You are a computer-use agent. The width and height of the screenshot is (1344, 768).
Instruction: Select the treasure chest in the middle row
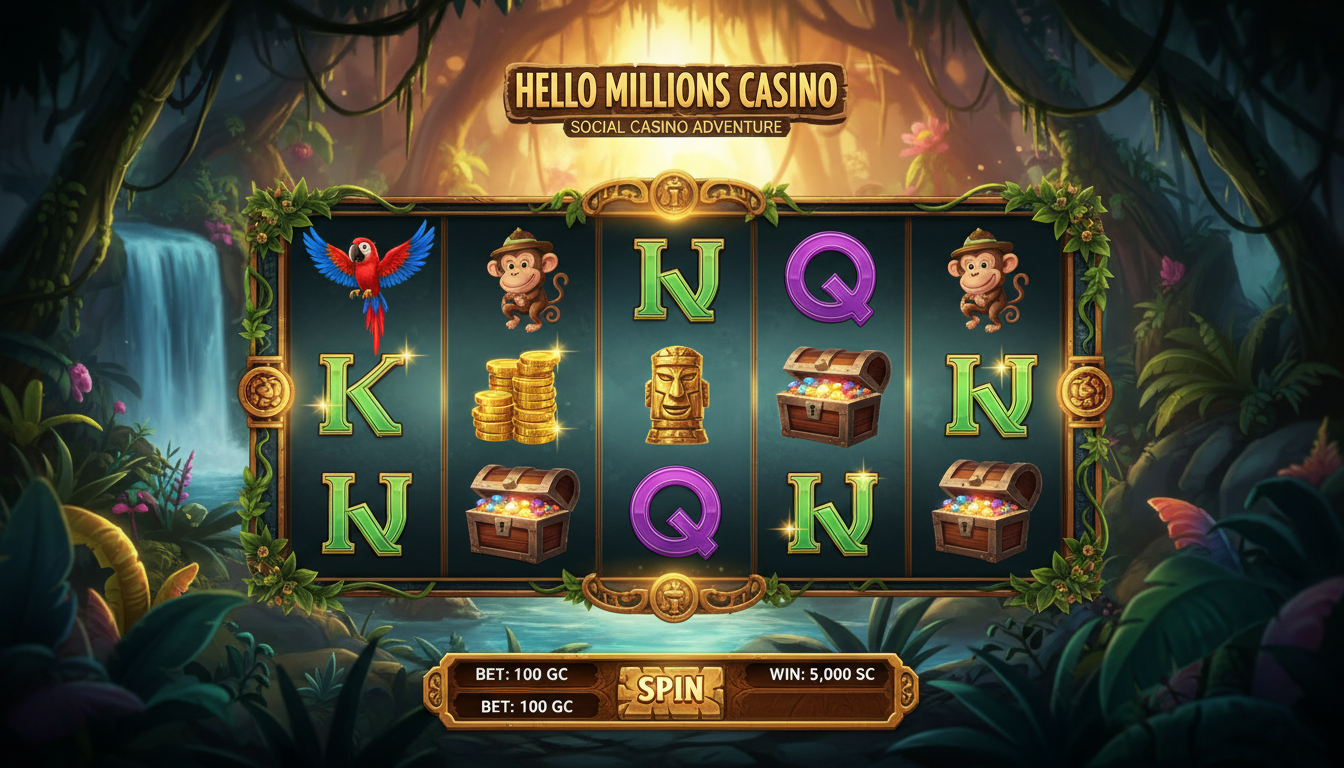833,396
